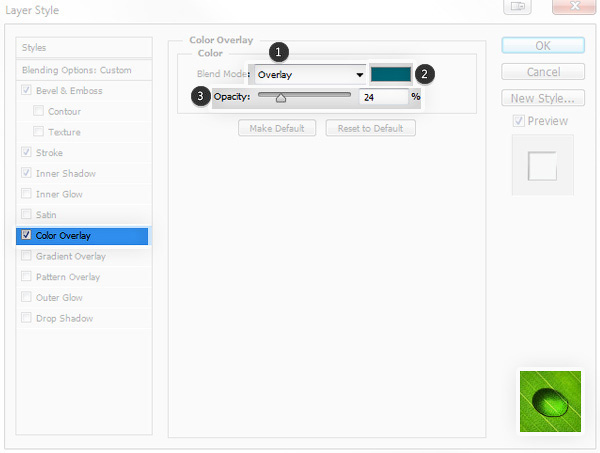Viewport: 600px width, 453px height.
Task: Select the Drop Shadow style label
Action: (x=64, y=318)
